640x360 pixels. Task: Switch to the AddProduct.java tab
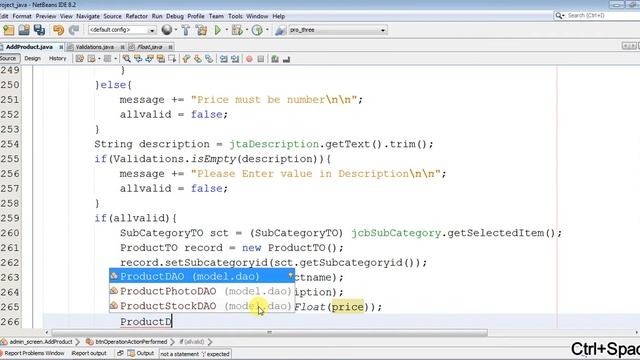(29, 47)
